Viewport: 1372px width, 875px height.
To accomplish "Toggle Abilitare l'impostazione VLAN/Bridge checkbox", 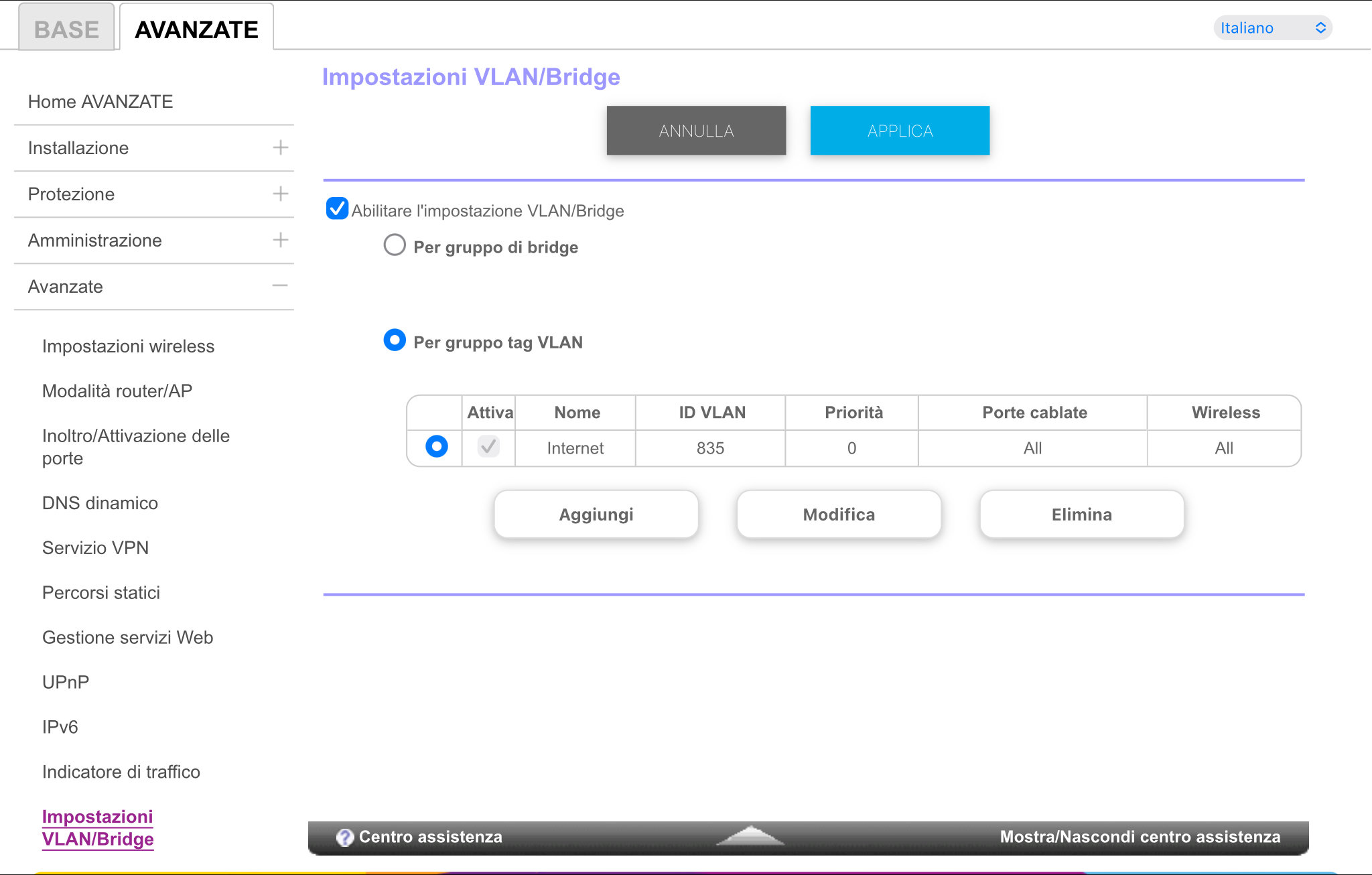I will point(337,209).
